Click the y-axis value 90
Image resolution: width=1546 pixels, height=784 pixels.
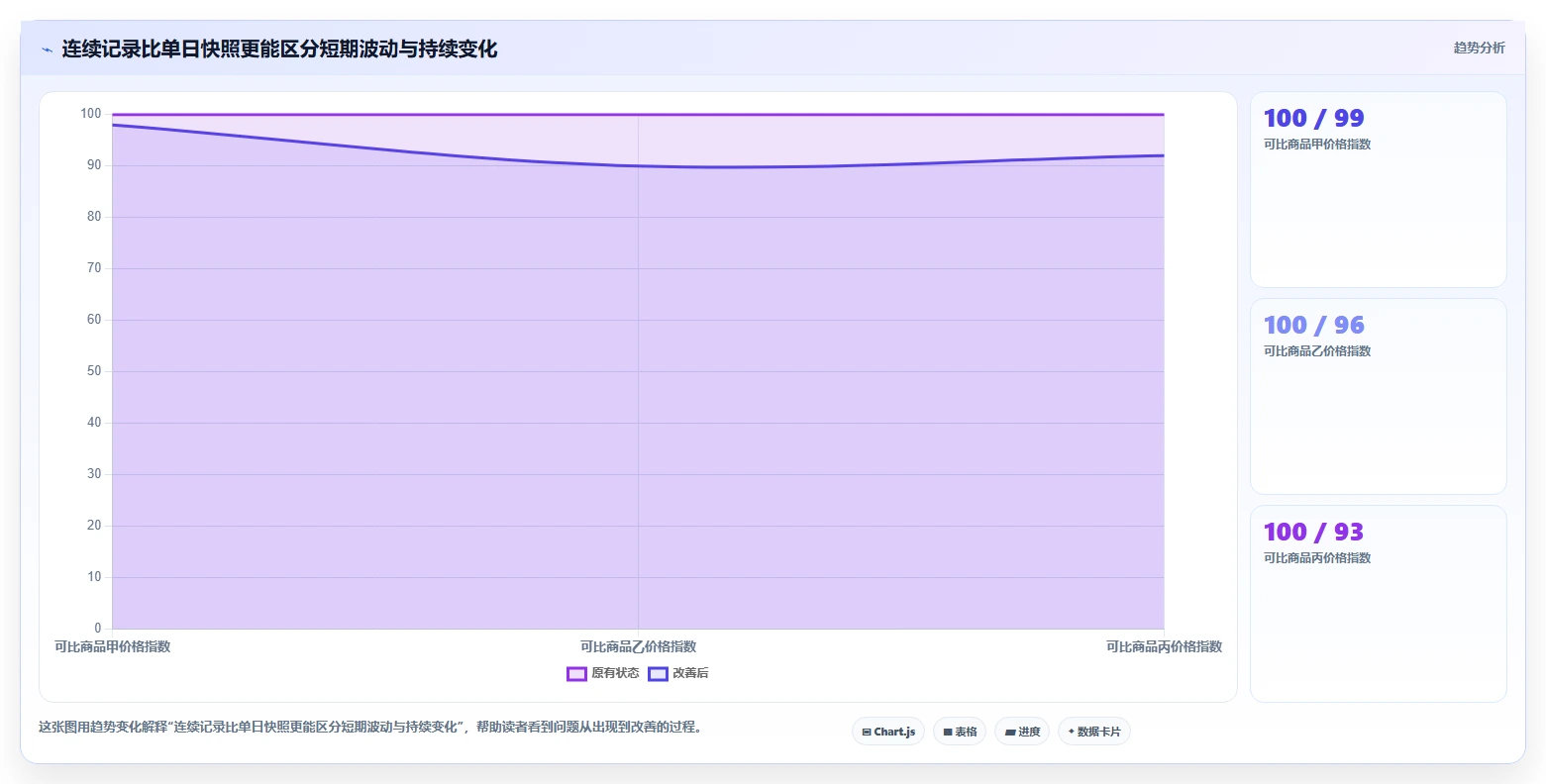tap(94, 165)
